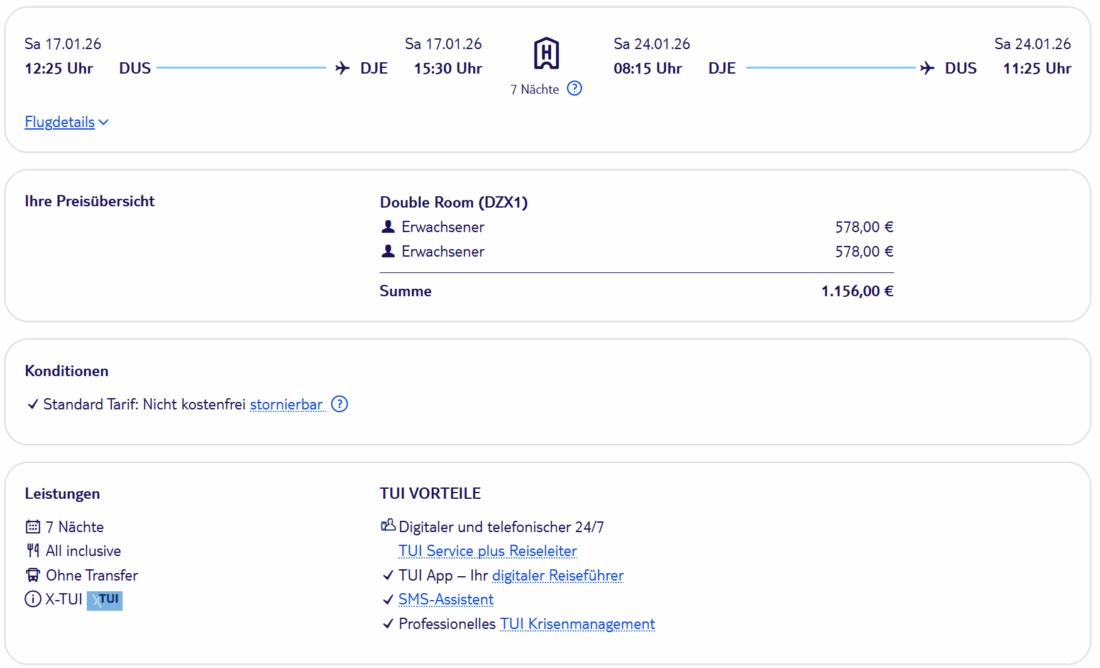Expand the Flugdetails section
Image resolution: width=1100 pixels, height=668 pixels.
tap(60, 122)
